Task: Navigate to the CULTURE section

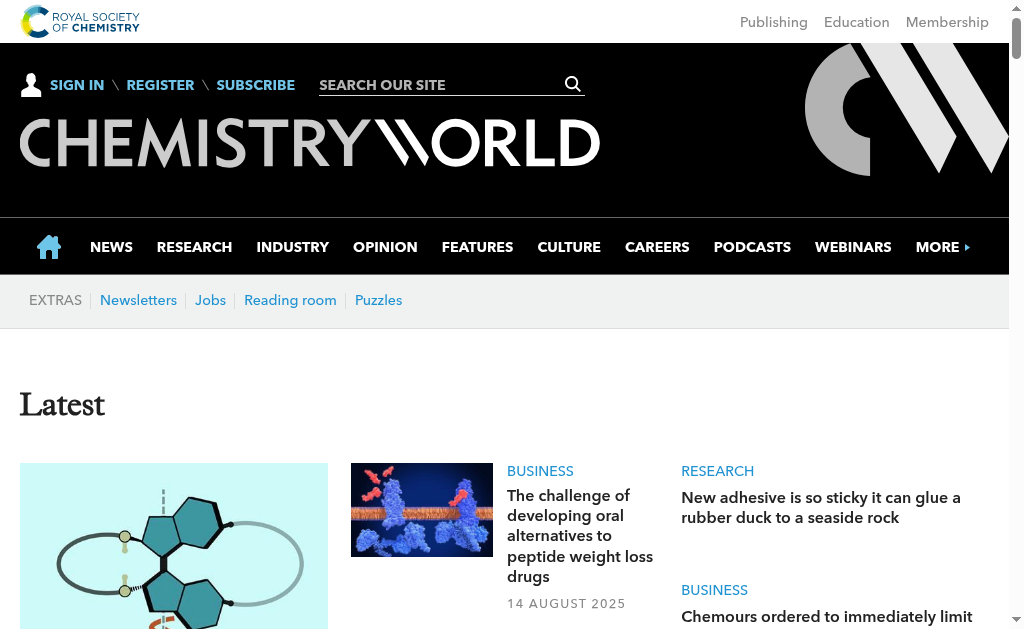Action: 569,247
